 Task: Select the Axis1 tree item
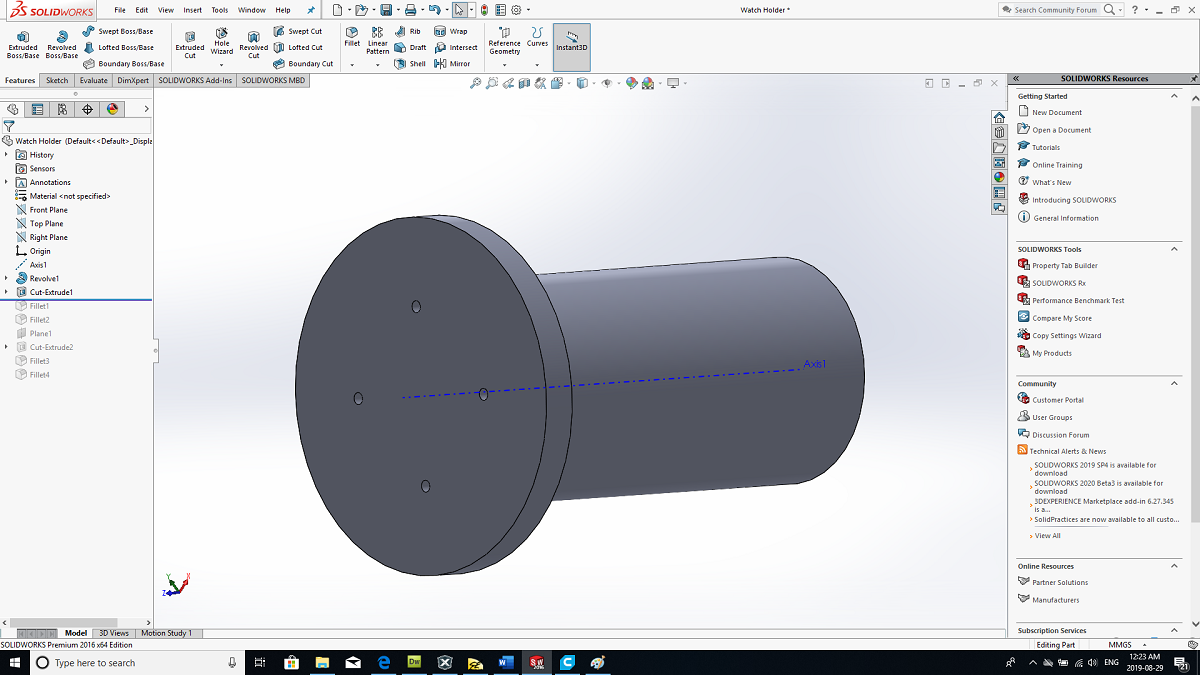coord(38,265)
